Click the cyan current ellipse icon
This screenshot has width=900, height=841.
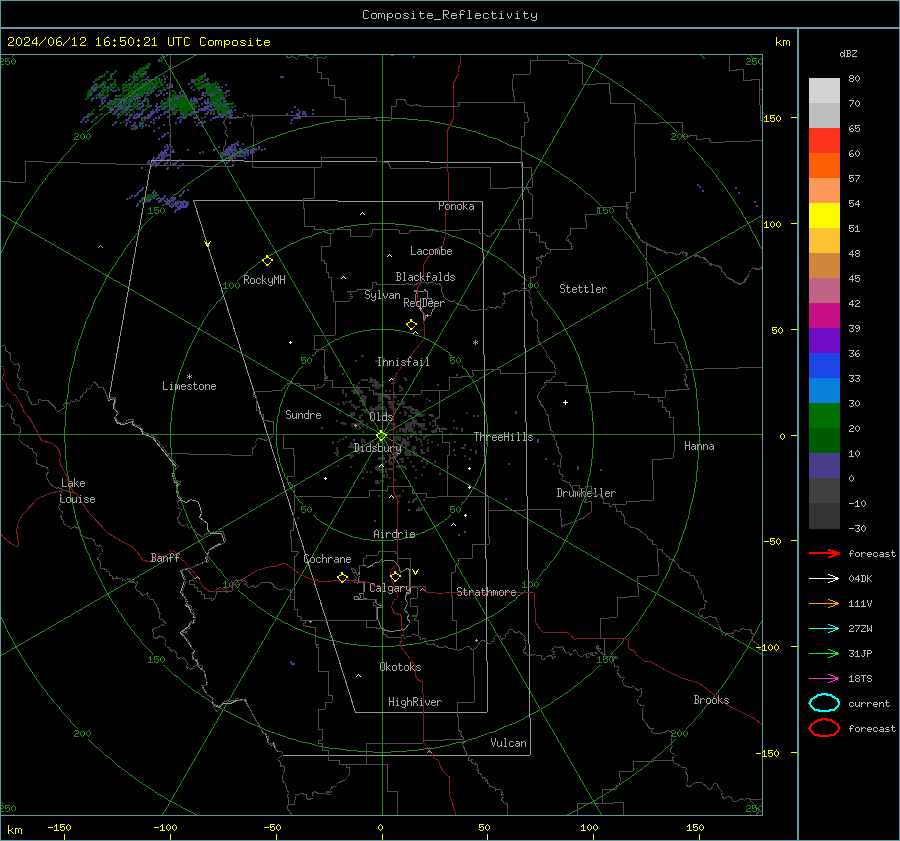tap(824, 703)
